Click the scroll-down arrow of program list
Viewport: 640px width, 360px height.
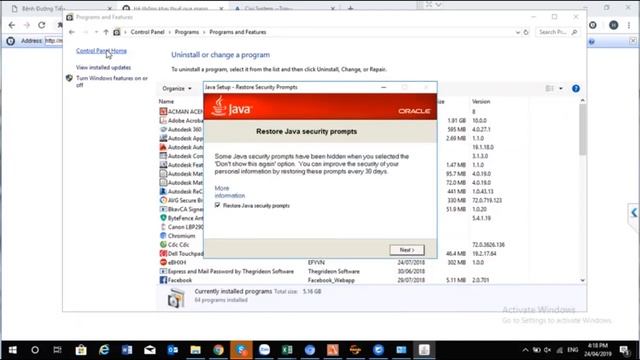coord(582,280)
